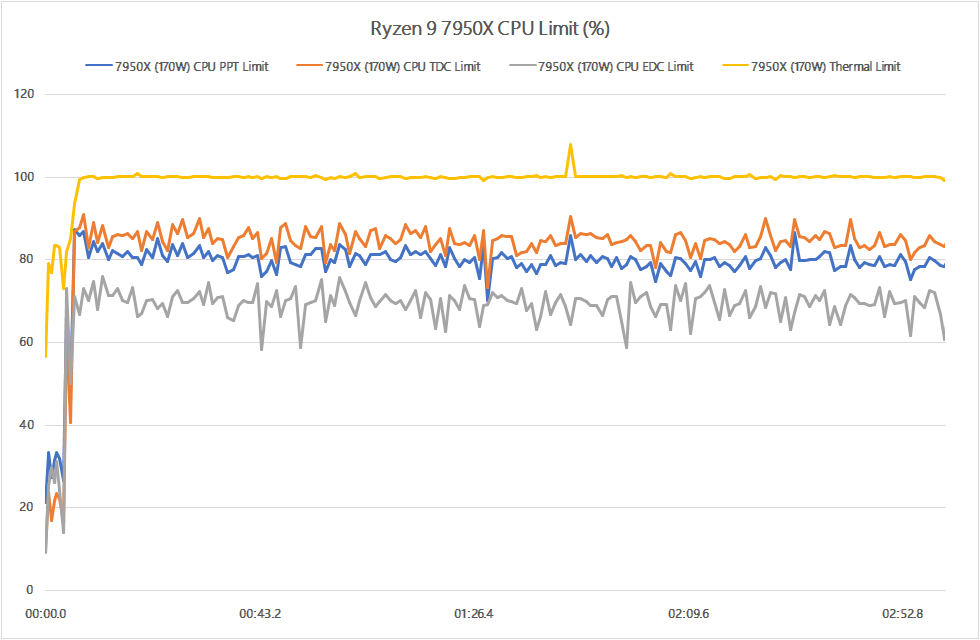
Task: Select the 00:43.2 time axis label
Action: pyautogui.click(x=260, y=613)
